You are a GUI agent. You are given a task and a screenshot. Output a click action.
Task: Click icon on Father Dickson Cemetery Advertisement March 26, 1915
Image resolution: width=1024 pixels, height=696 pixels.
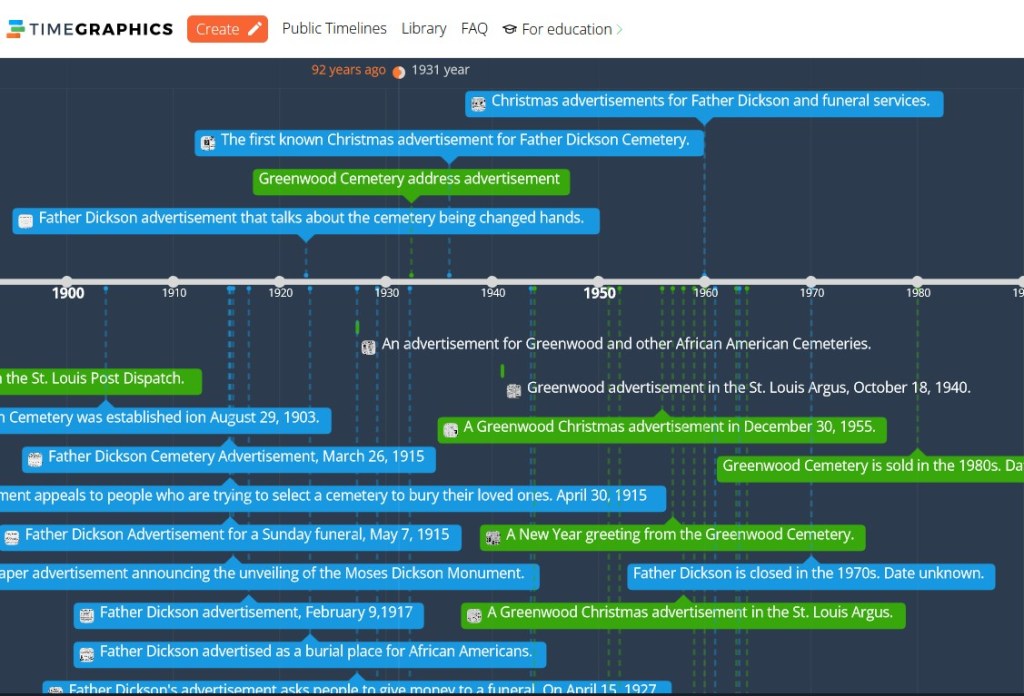pos(35,459)
